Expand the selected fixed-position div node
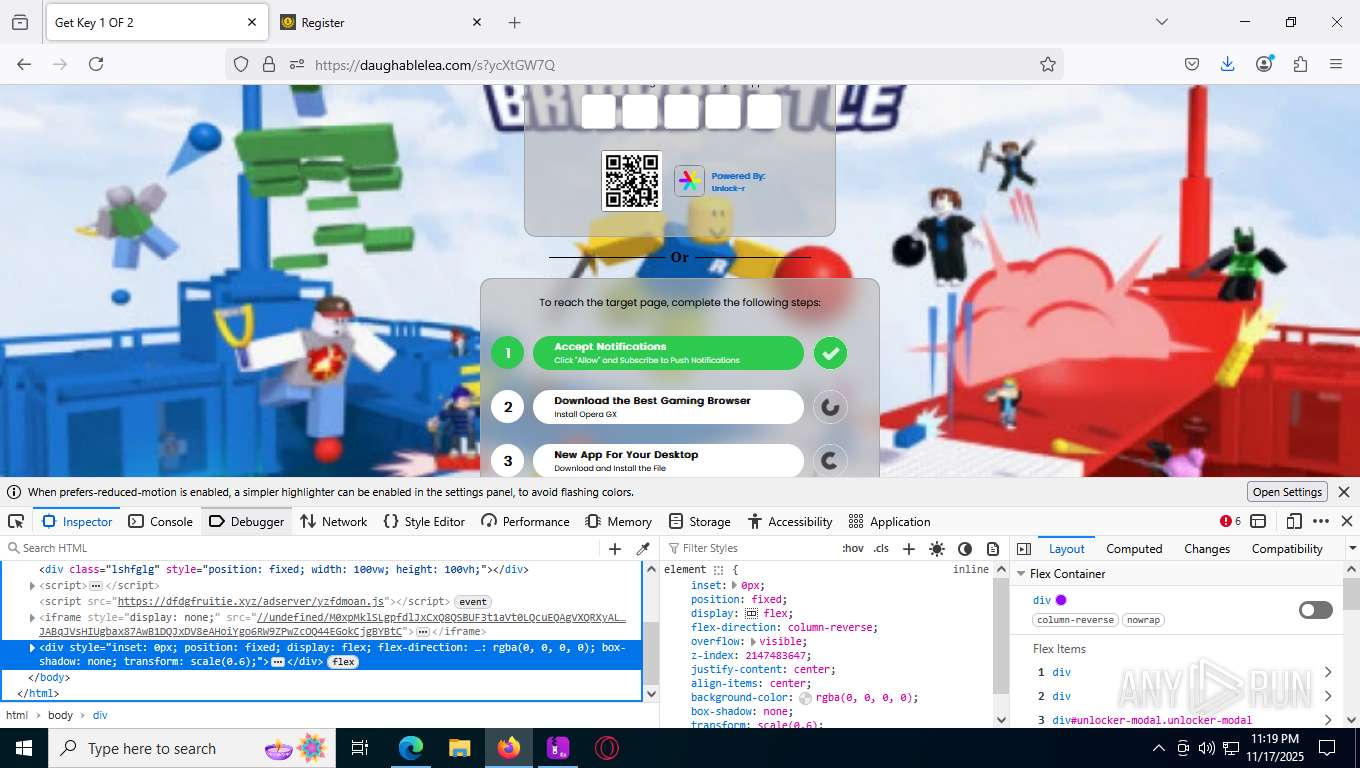The width and height of the screenshot is (1360, 768). pos(33,647)
